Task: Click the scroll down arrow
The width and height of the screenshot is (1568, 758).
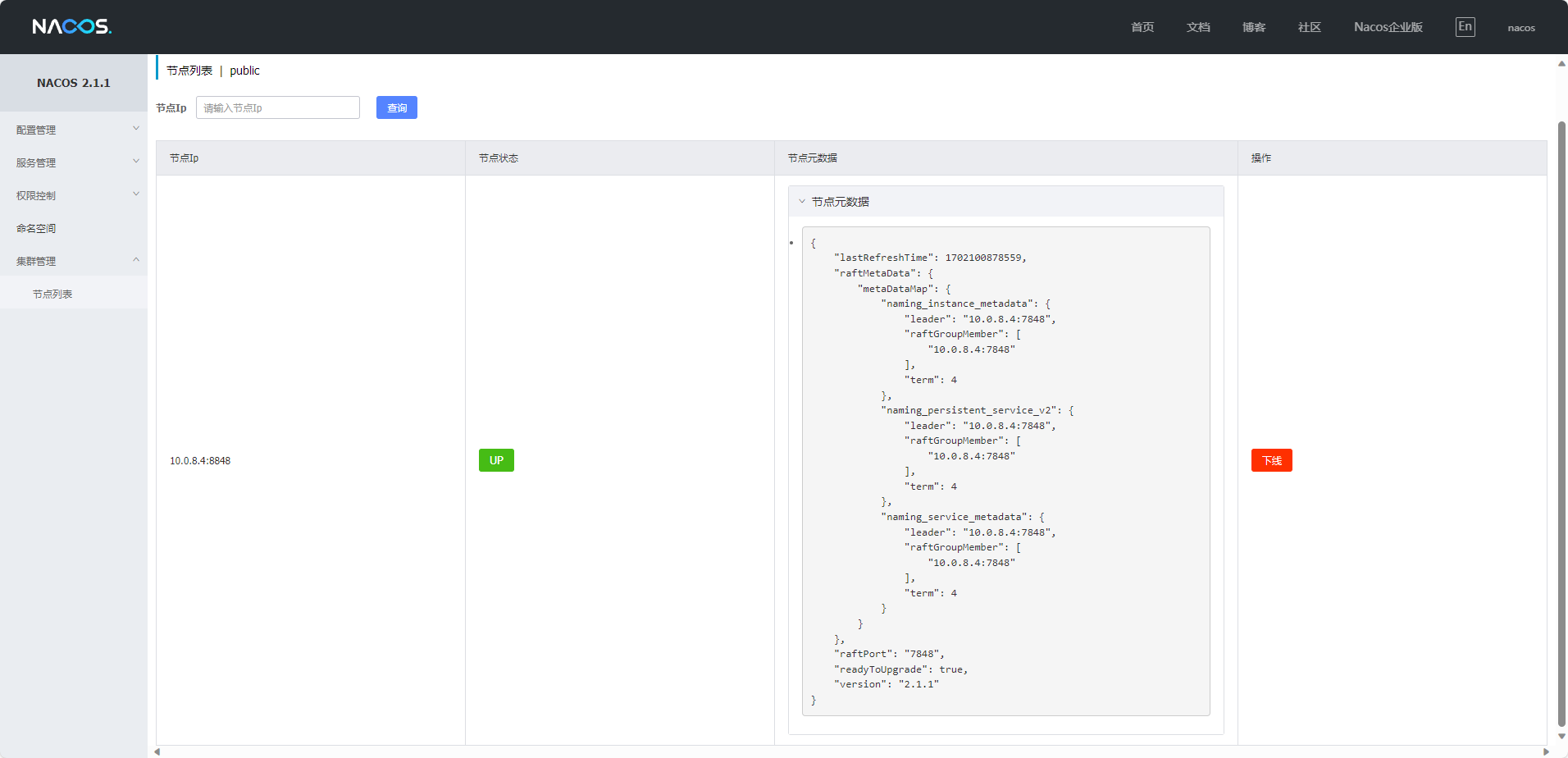Action: coord(1561,737)
